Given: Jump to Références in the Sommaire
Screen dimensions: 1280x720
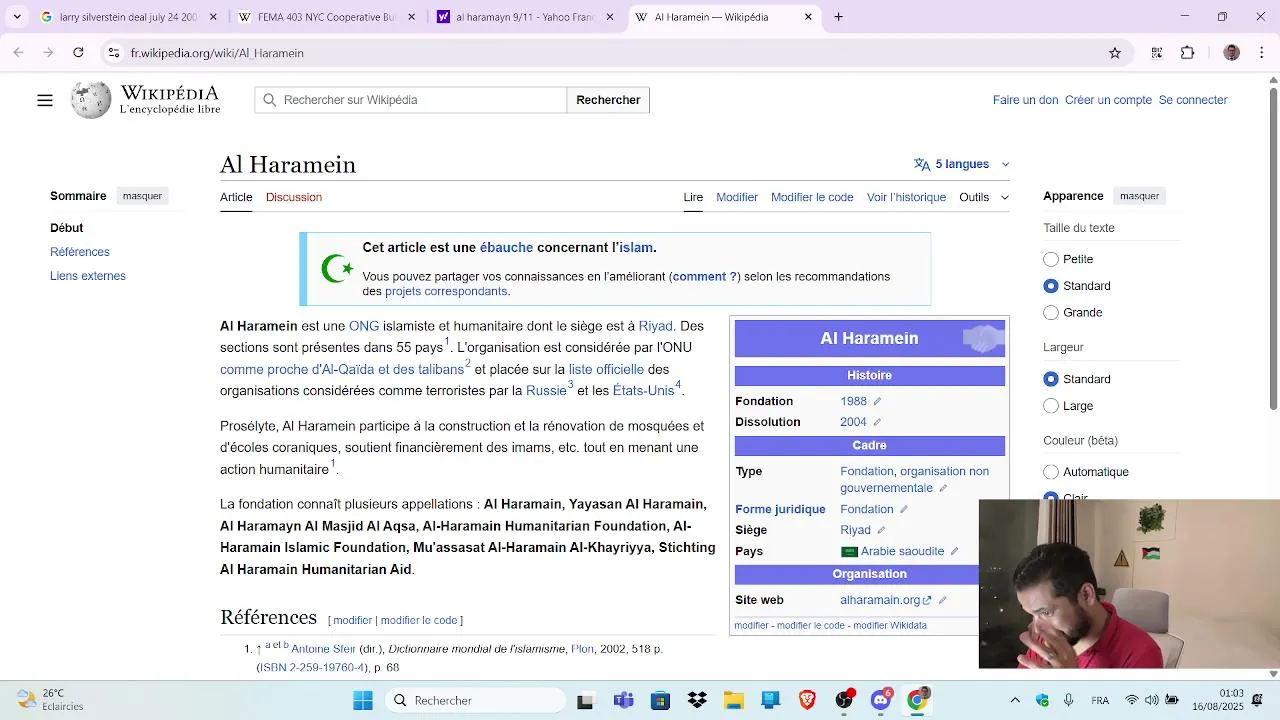Looking at the screenshot, I should (x=80, y=252).
